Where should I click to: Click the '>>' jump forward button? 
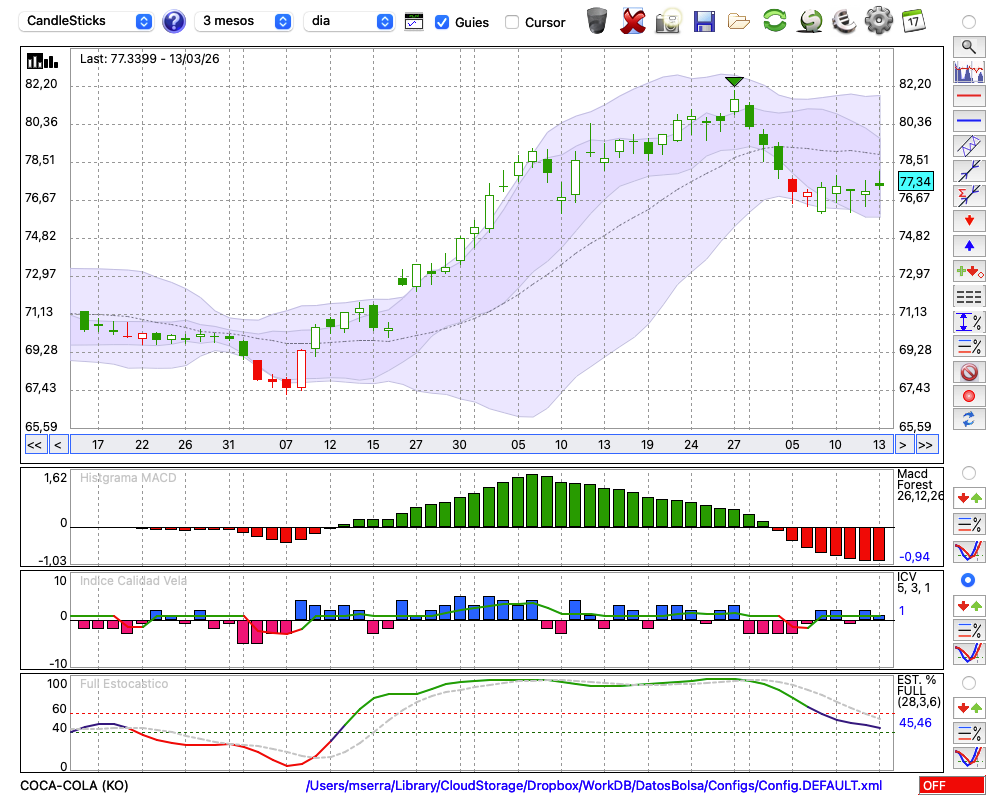pos(926,445)
